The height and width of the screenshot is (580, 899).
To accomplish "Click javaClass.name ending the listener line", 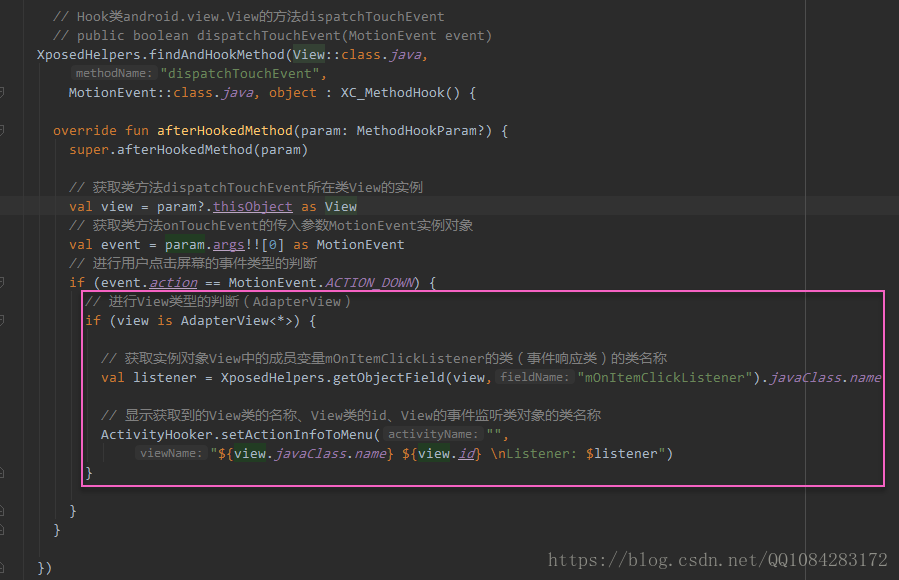I will coord(825,377).
